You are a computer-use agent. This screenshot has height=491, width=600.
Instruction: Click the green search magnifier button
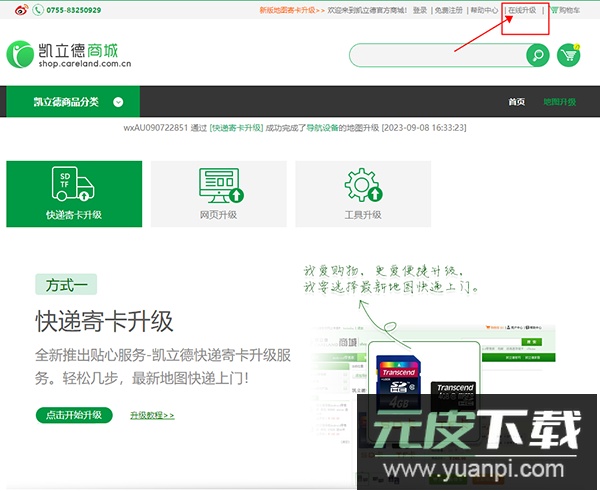click(x=537, y=55)
